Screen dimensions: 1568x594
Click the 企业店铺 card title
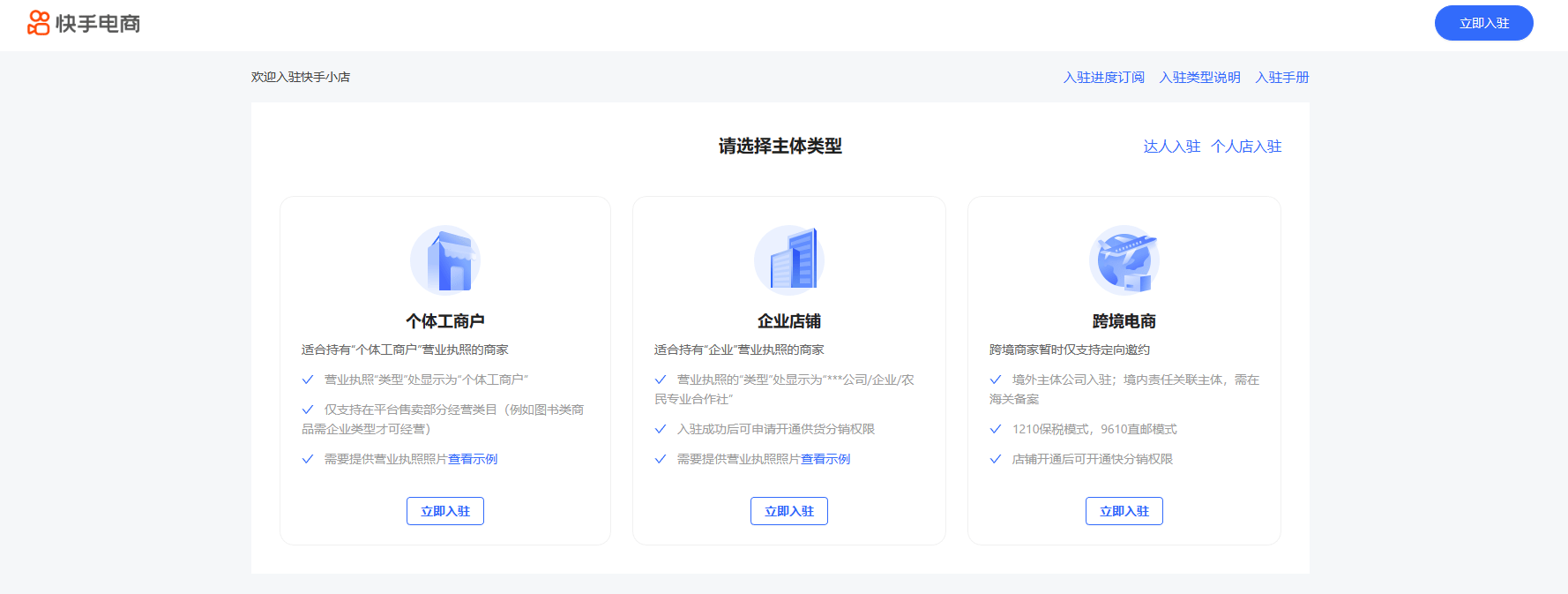789,321
